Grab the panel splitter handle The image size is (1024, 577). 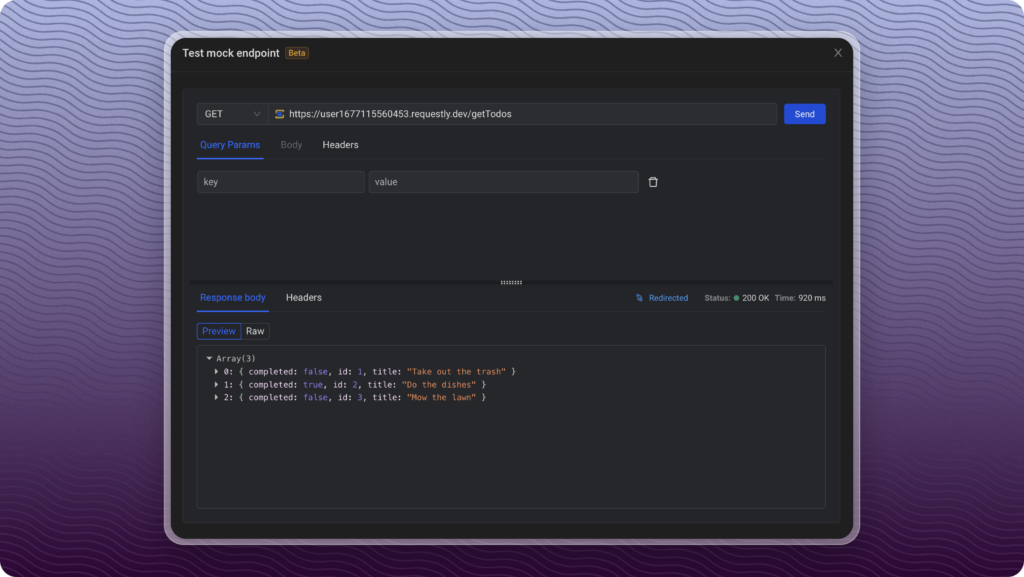pos(511,283)
